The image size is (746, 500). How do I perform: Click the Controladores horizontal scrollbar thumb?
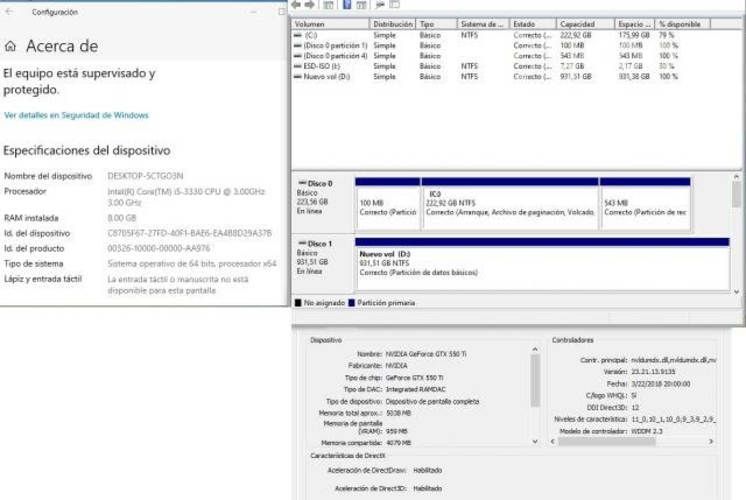[x=607, y=441]
